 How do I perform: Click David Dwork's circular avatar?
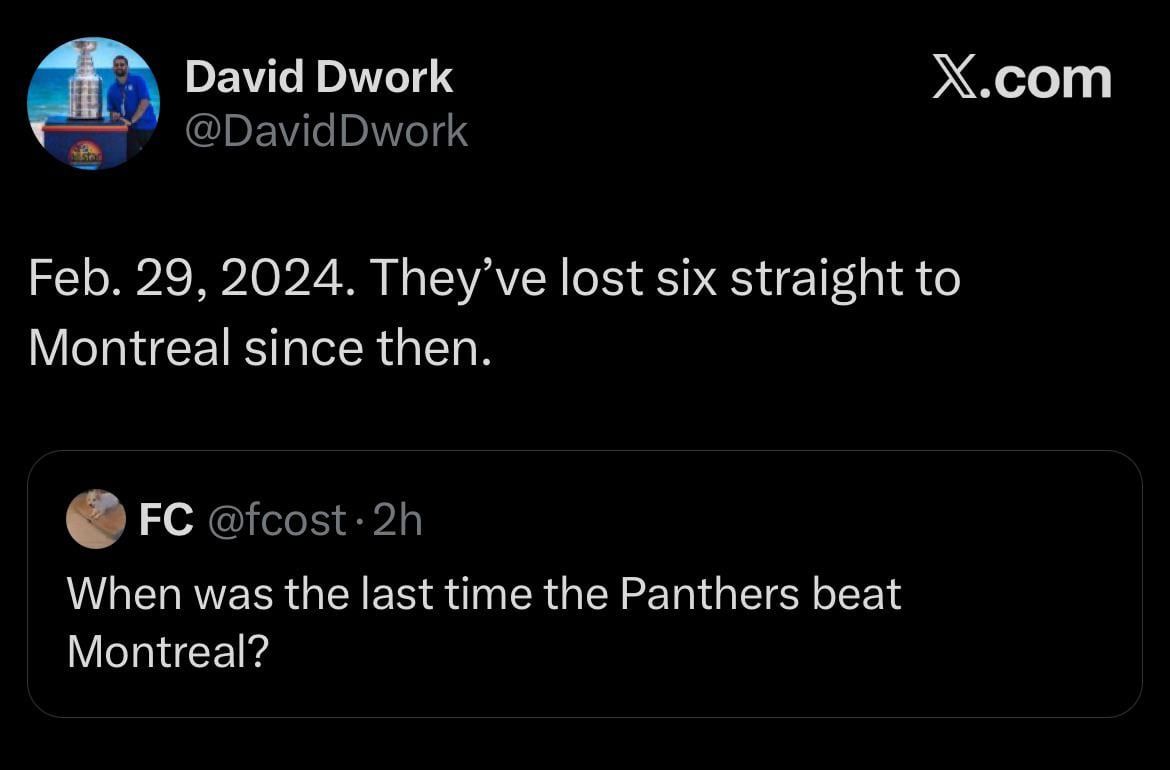(x=91, y=103)
